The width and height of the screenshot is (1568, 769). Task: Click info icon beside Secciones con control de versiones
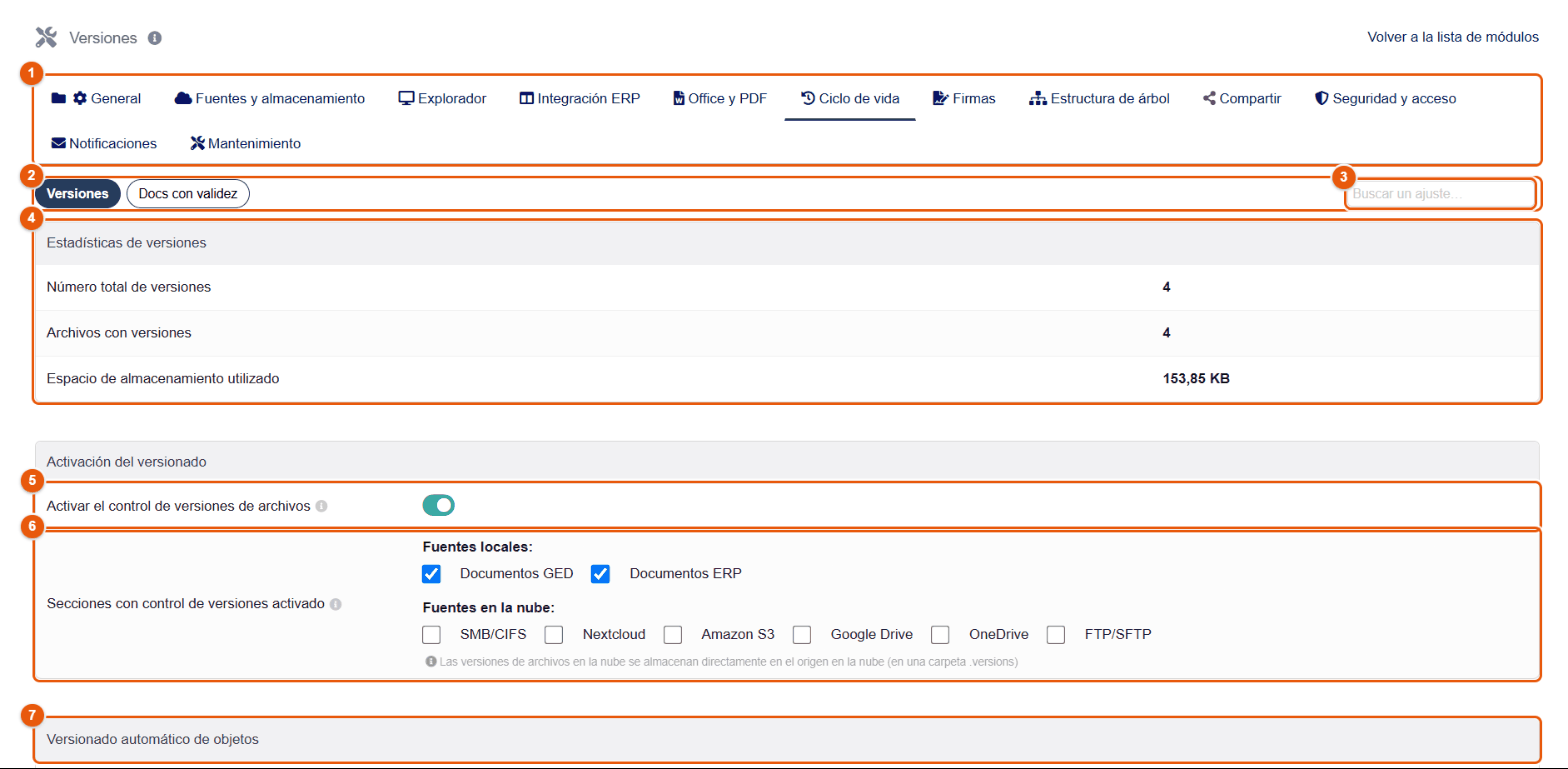[336, 604]
